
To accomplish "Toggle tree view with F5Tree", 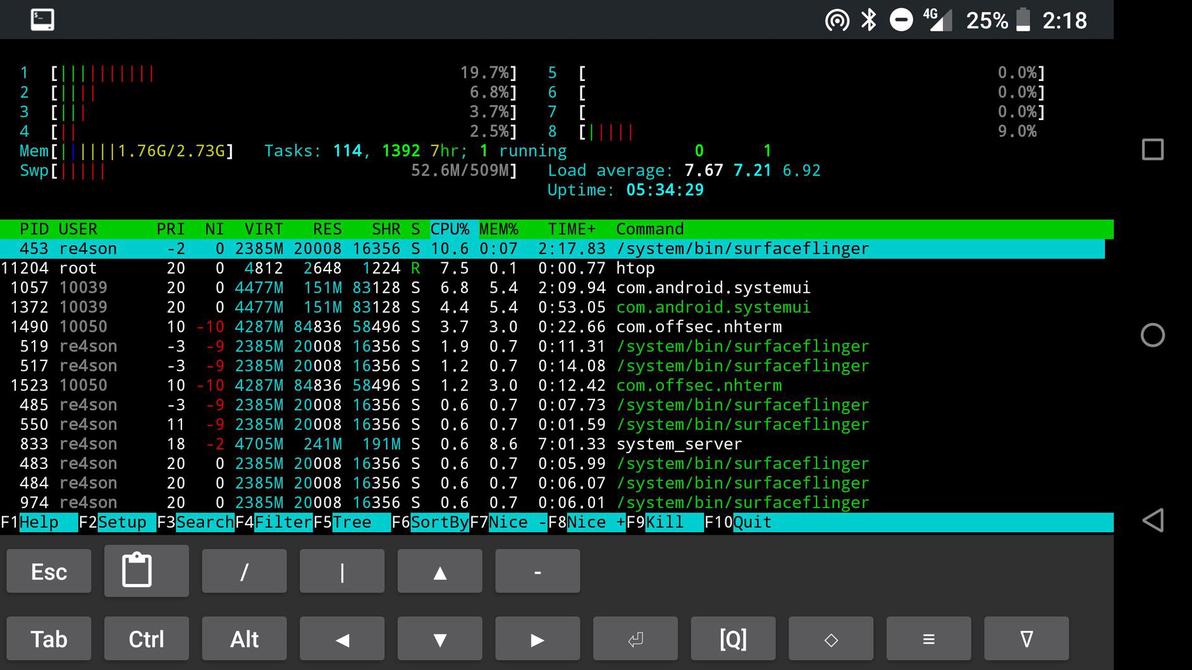I will coord(344,521).
